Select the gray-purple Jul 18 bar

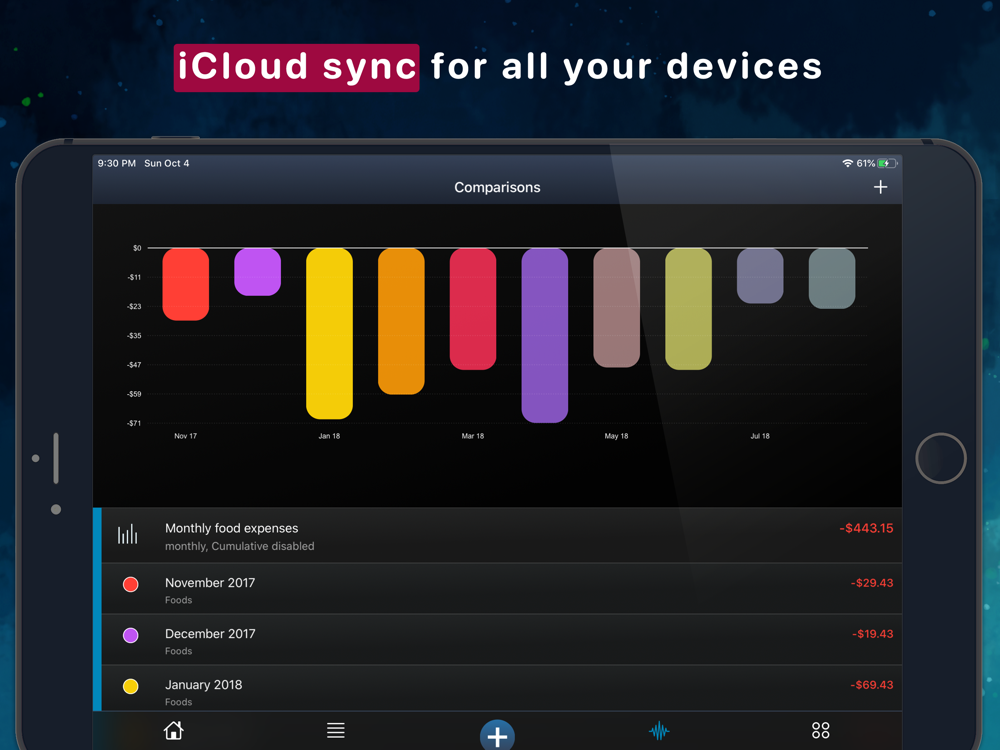tap(760, 276)
